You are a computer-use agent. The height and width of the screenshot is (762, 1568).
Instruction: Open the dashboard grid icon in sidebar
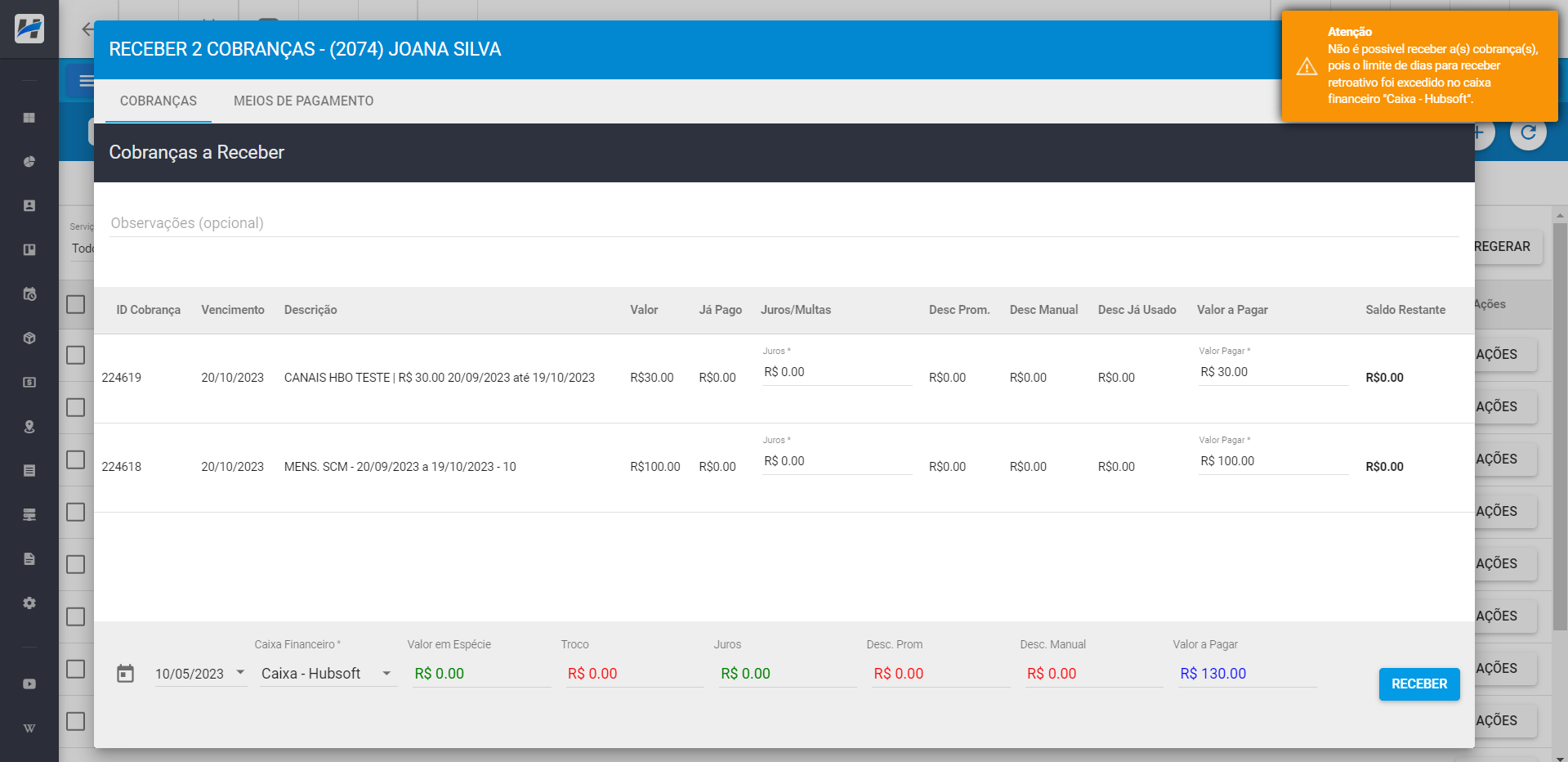point(29,118)
